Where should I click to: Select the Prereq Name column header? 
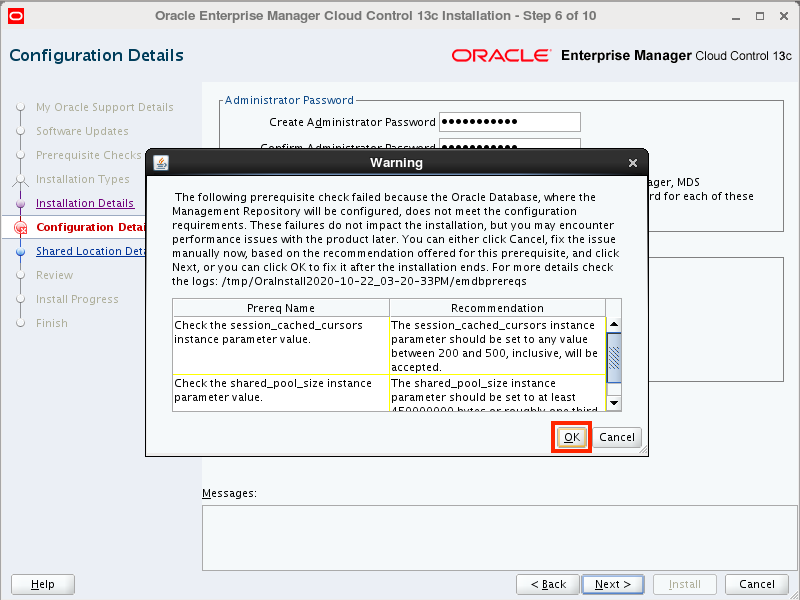pyautogui.click(x=281, y=308)
